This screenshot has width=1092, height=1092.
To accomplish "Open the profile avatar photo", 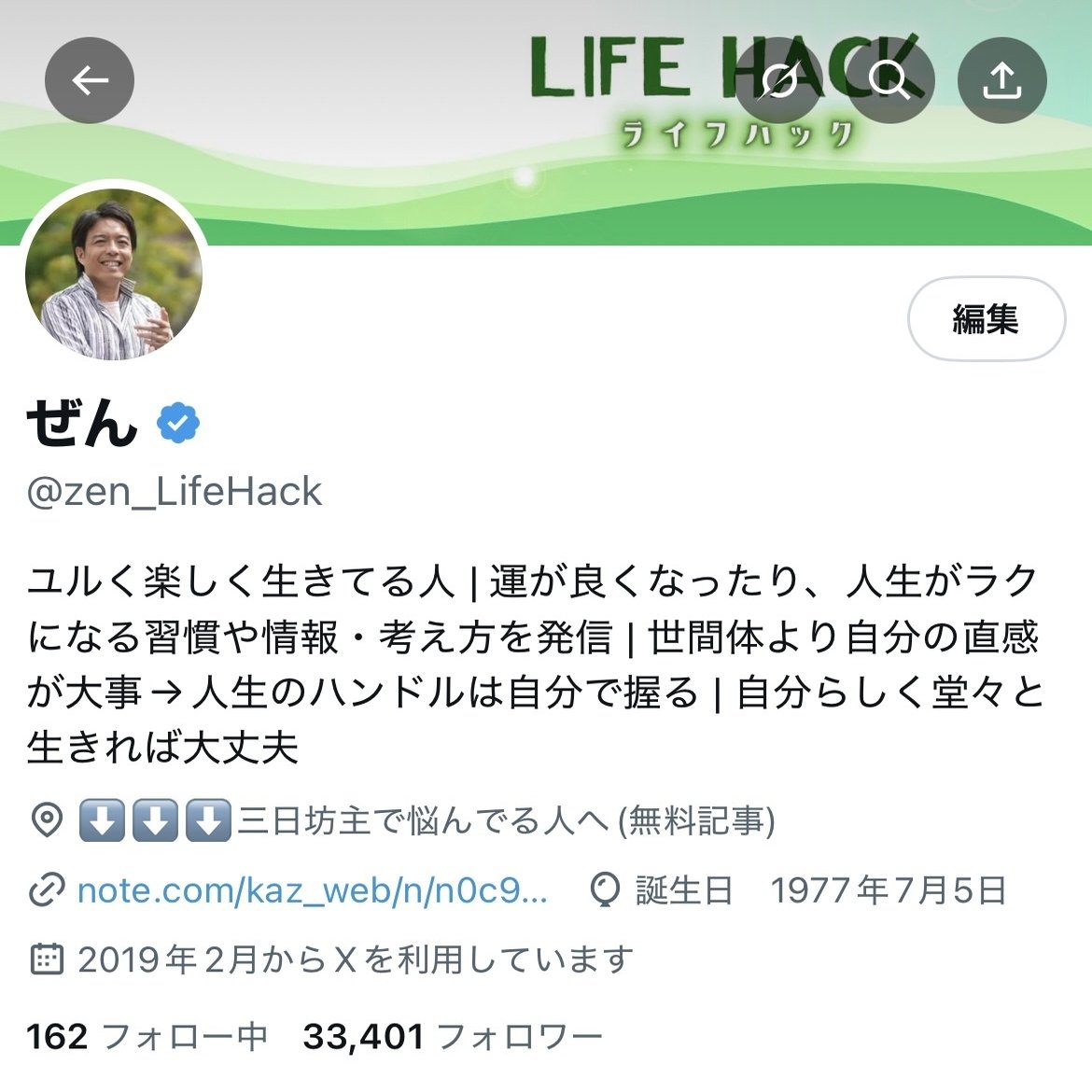I will 114,273.
